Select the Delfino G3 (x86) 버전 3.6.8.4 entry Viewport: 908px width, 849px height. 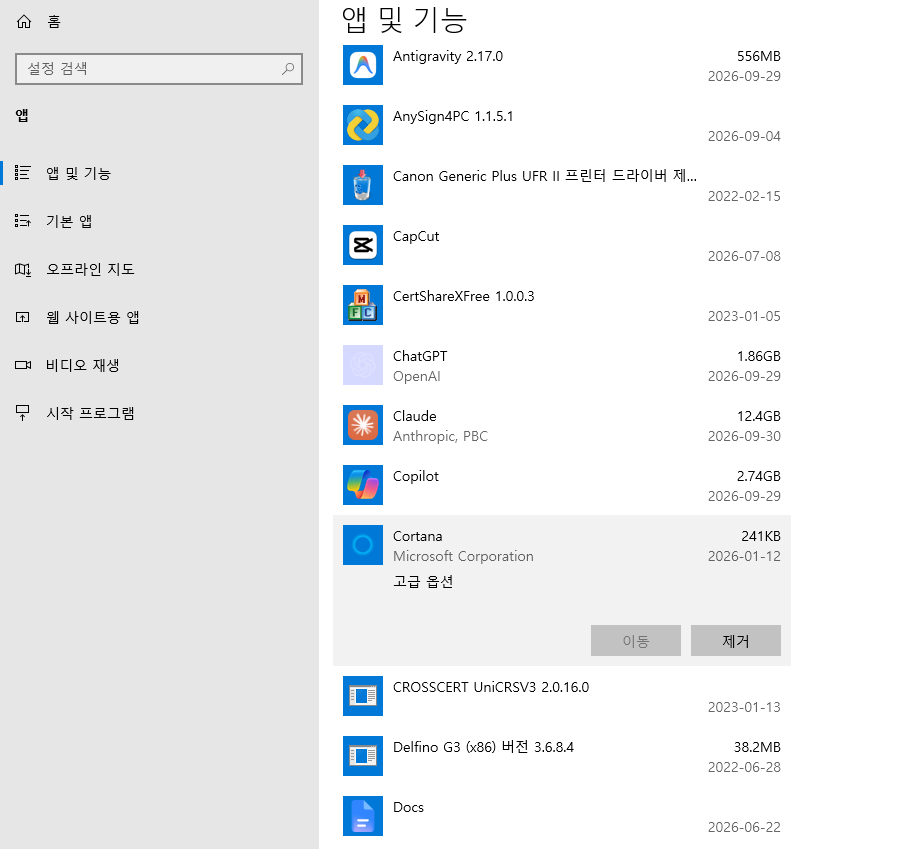483,747
